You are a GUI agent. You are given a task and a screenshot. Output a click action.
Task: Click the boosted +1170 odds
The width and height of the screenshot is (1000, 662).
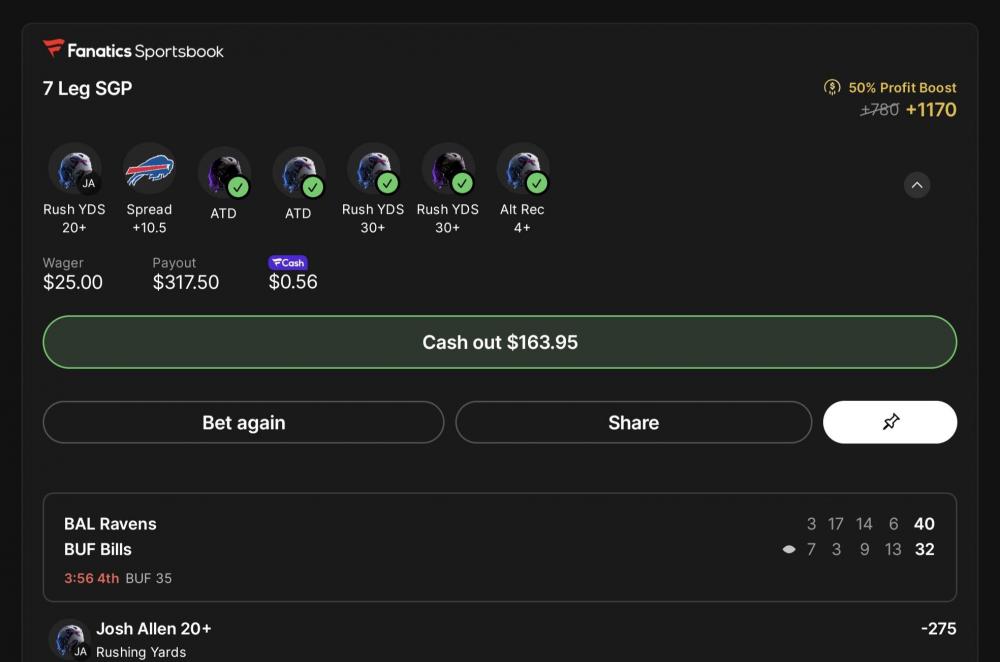(930, 110)
